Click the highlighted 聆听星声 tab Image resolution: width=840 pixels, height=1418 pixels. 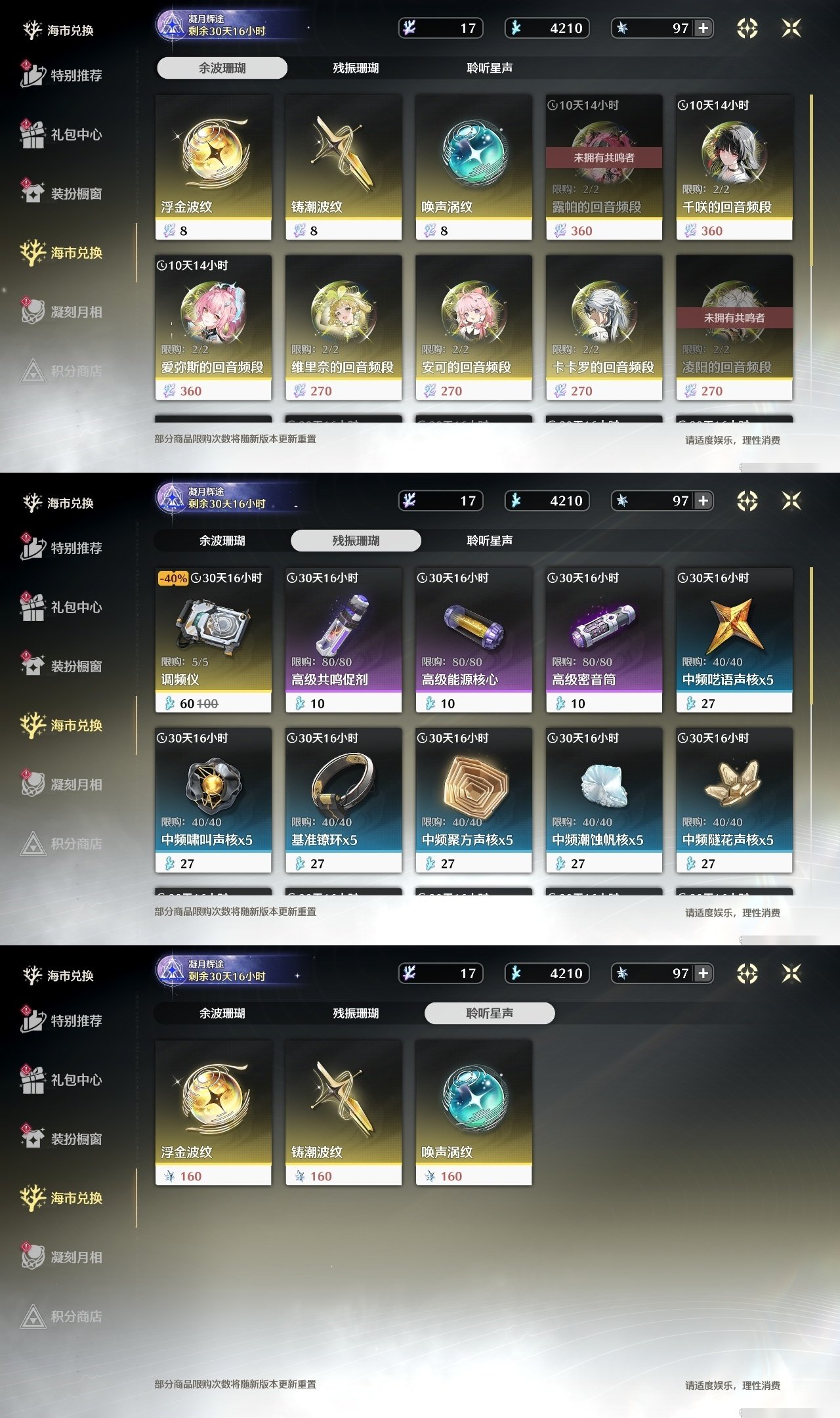490,1013
